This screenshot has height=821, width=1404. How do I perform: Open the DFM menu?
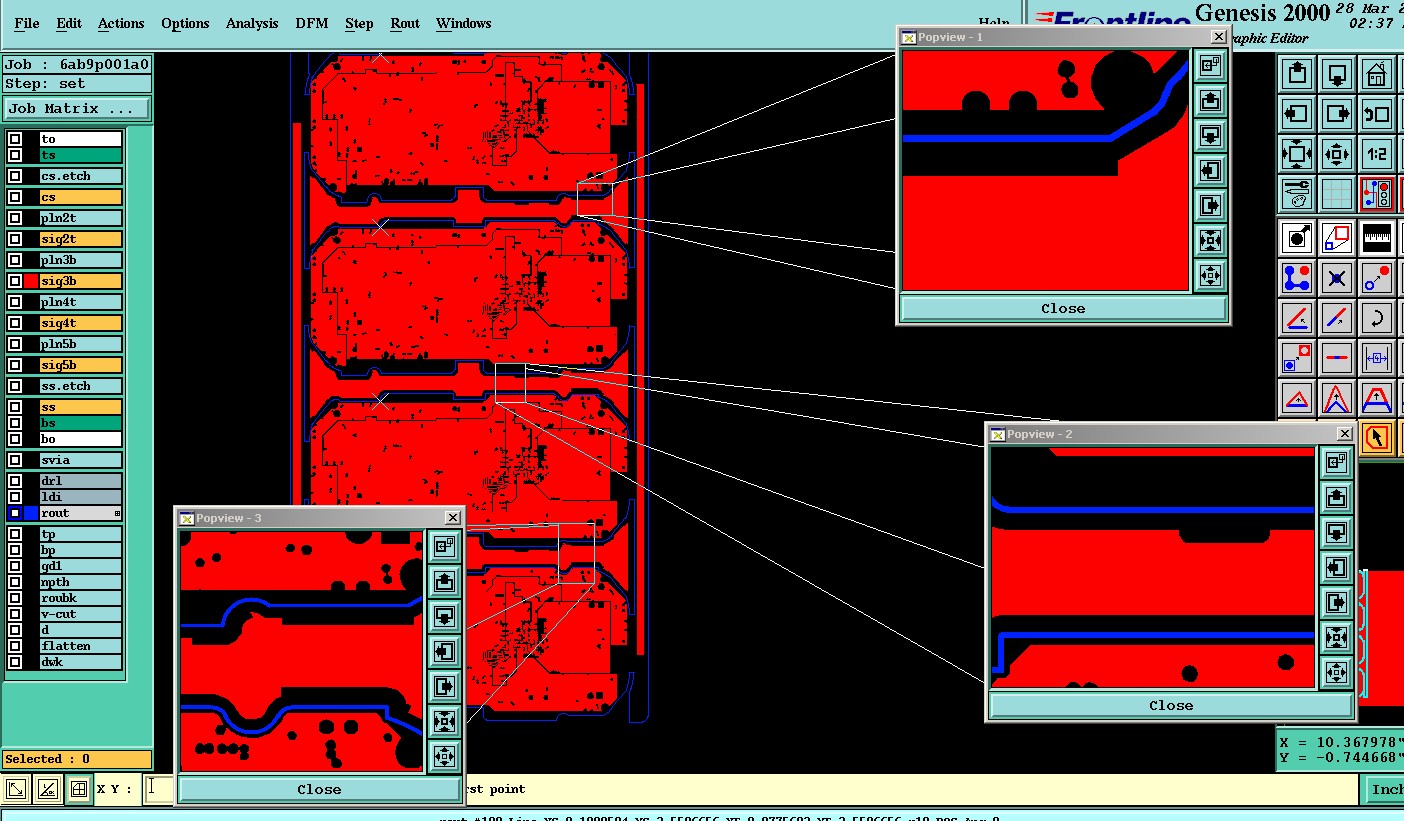pyautogui.click(x=312, y=23)
